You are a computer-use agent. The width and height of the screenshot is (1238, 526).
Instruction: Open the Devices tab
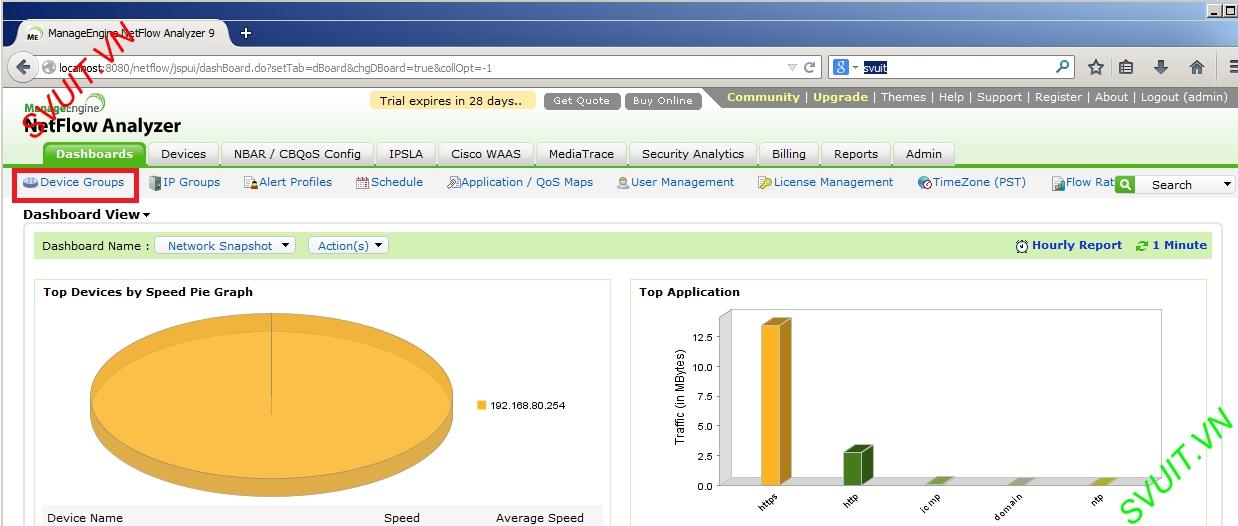[x=183, y=154]
